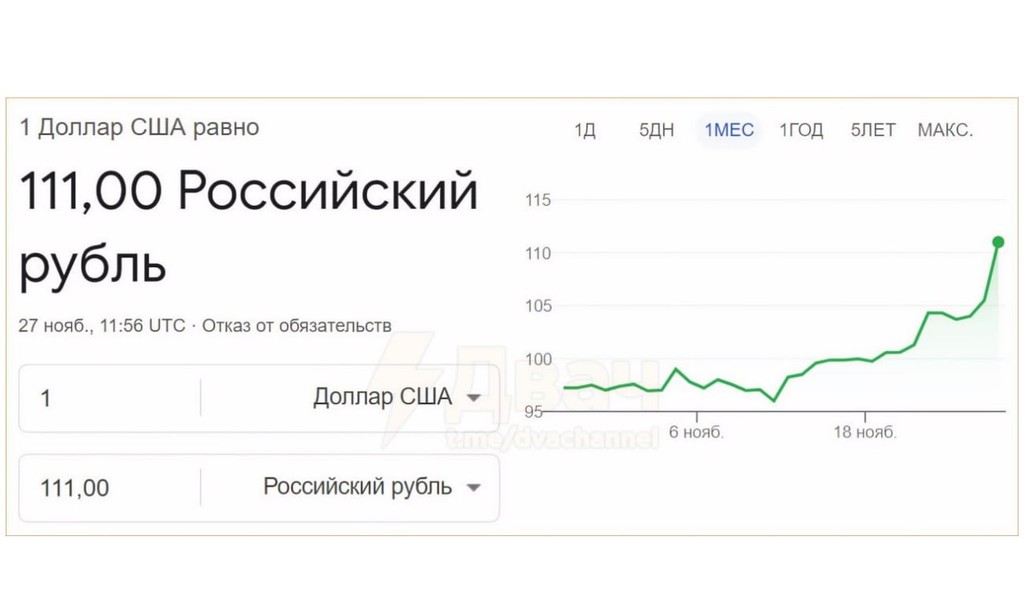Screen dimensions: 1024x602
Task: Click the 115 gridline label
Action: 538,200
